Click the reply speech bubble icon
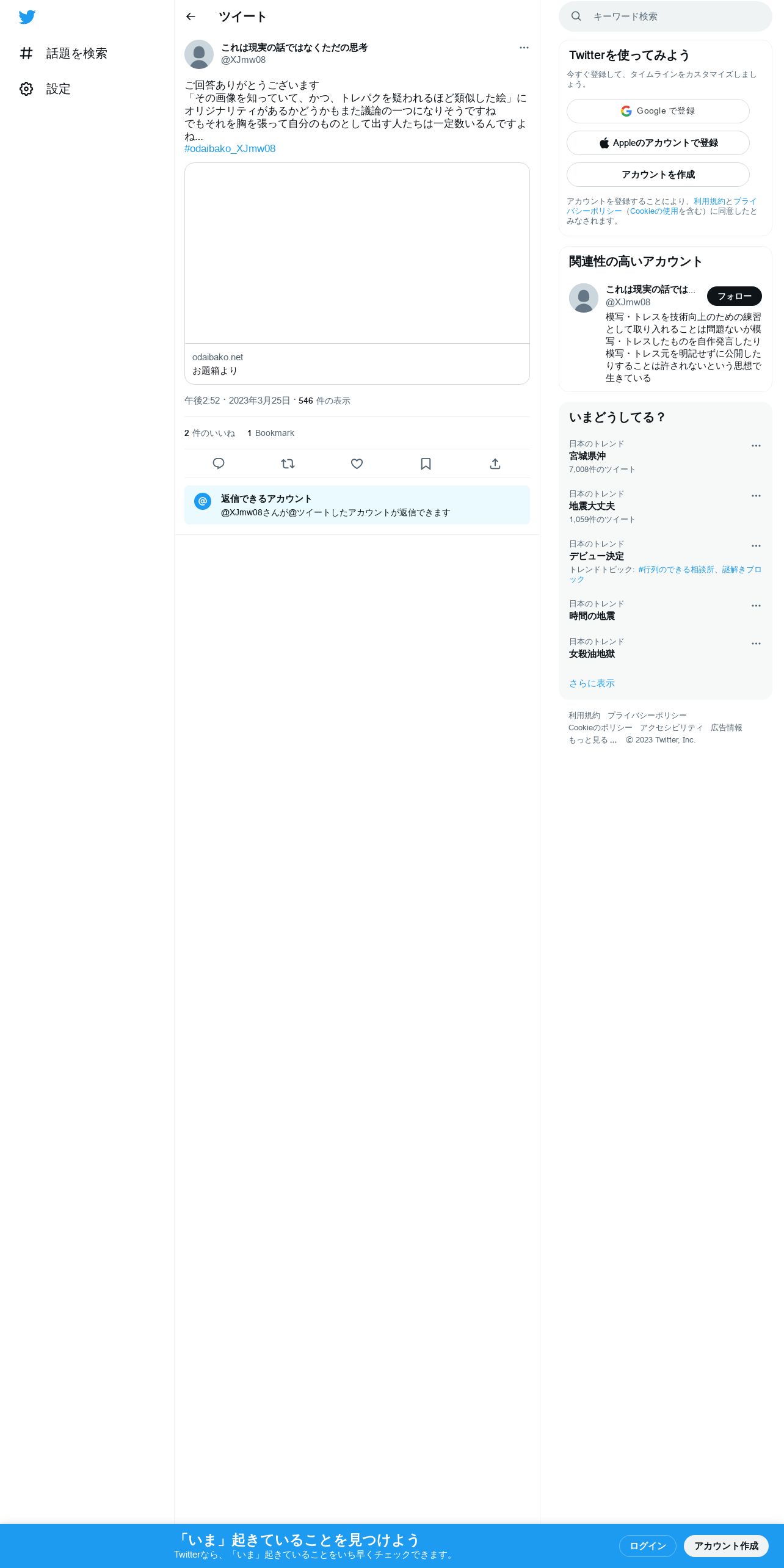The width and height of the screenshot is (784, 1568). pyautogui.click(x=219, y=463)
